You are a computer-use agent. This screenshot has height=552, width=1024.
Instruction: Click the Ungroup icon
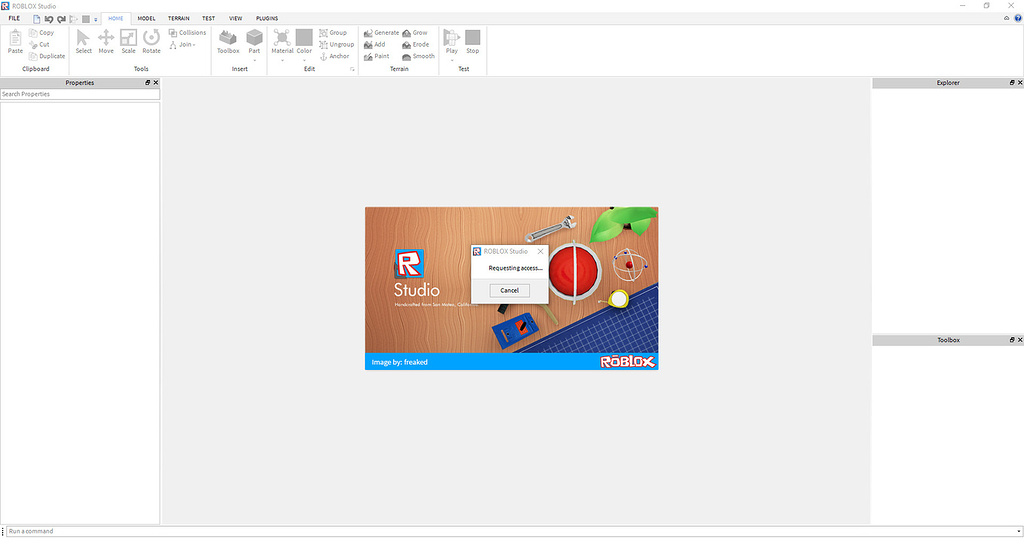coord(323,44)
